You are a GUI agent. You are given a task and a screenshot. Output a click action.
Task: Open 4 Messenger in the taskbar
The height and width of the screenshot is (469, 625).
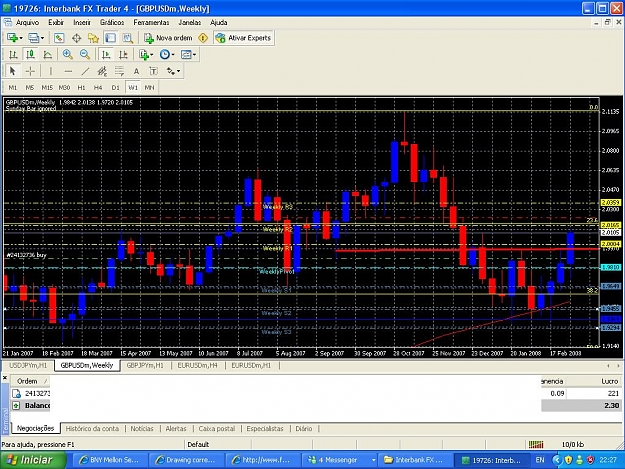pos(339,460)
